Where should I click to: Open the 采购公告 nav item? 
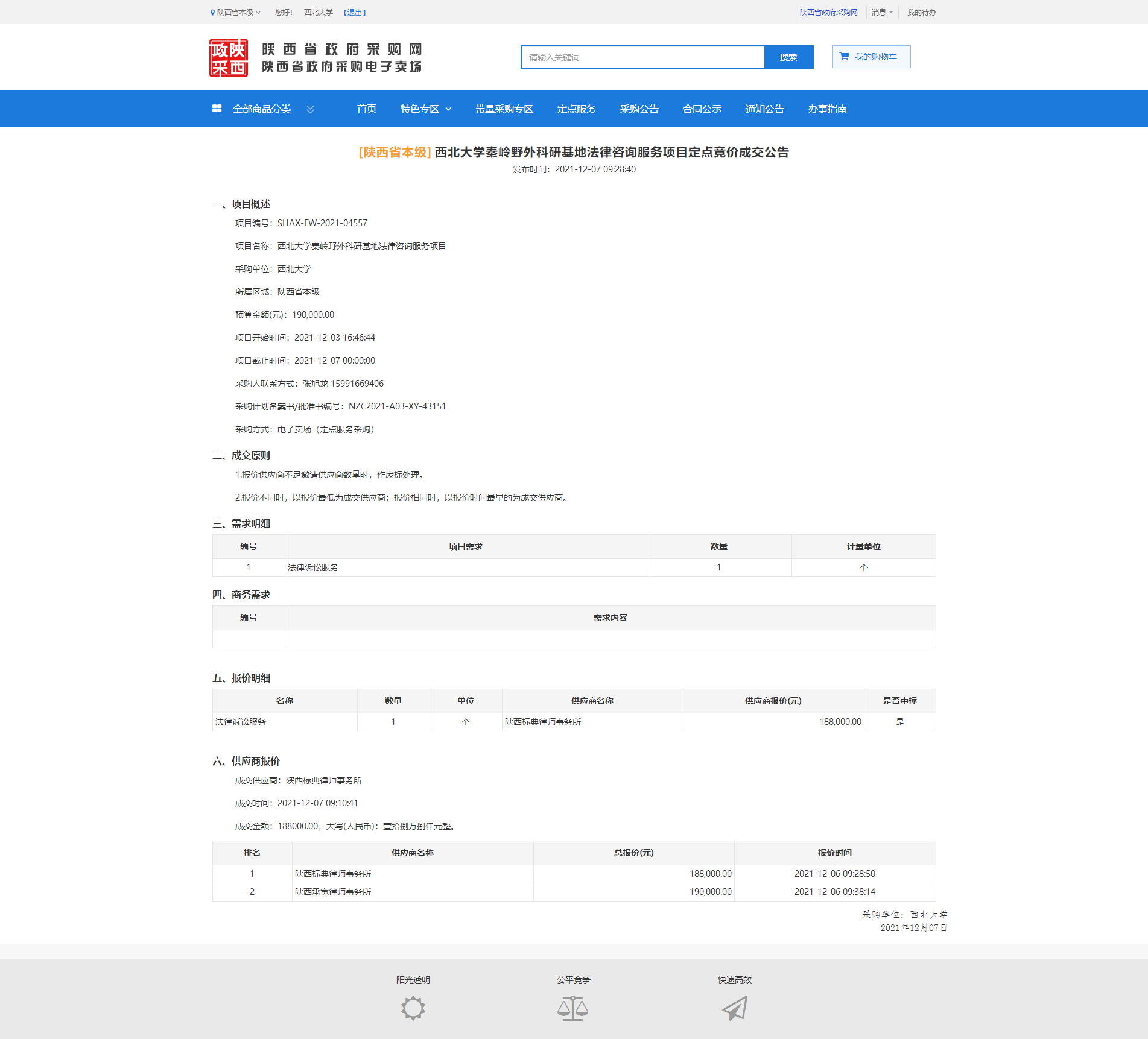[x=639, y=109]
